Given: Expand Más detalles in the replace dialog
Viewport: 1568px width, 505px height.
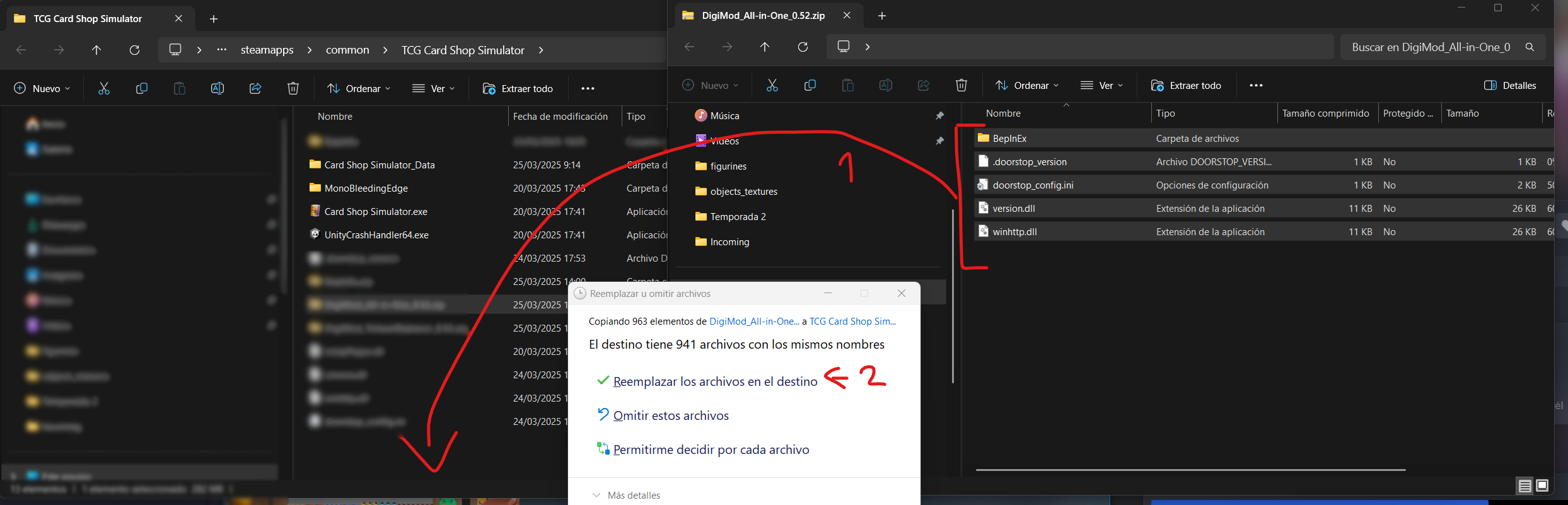Looking at the screenshot, I should (x=626, y=495).
